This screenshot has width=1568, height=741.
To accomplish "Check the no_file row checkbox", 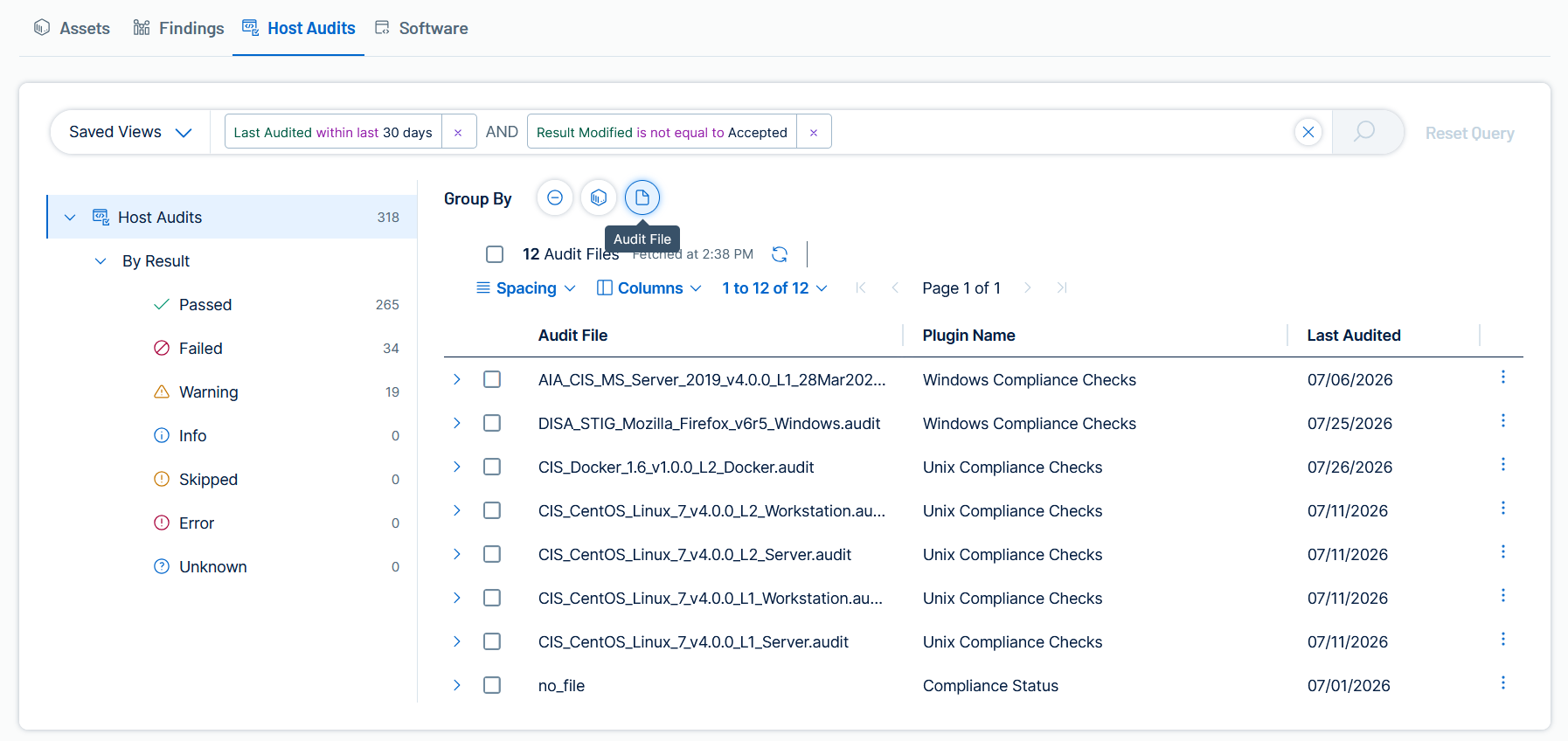I will click(492, 685).
